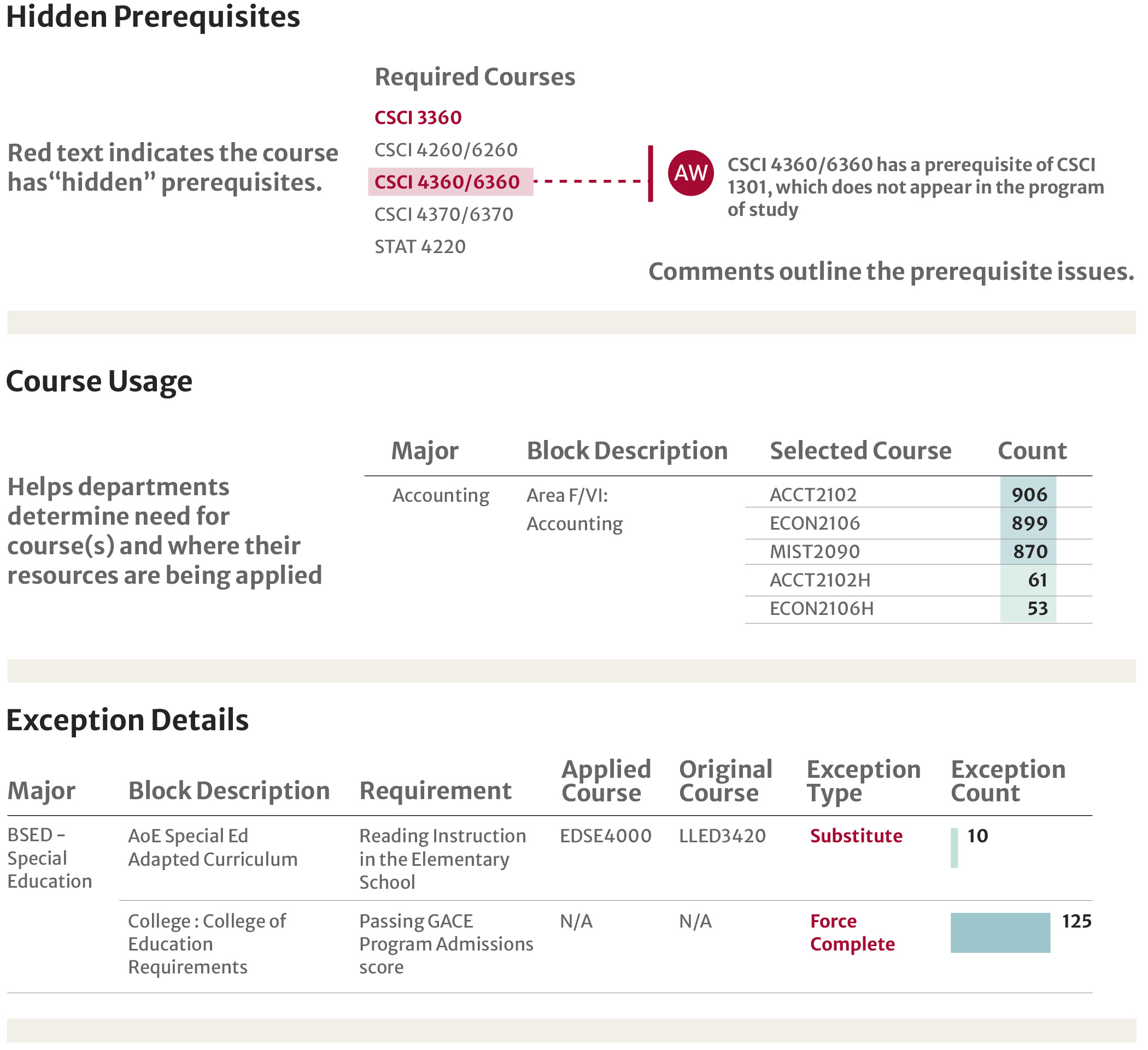This screenshot has height=1050, width=1148.
Task: Select the ECON2106H row
Action: [821, 609]
